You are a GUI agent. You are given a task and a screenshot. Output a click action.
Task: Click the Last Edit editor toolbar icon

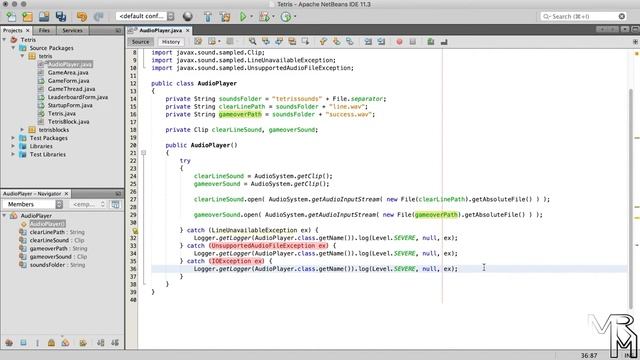coord(198,41)
